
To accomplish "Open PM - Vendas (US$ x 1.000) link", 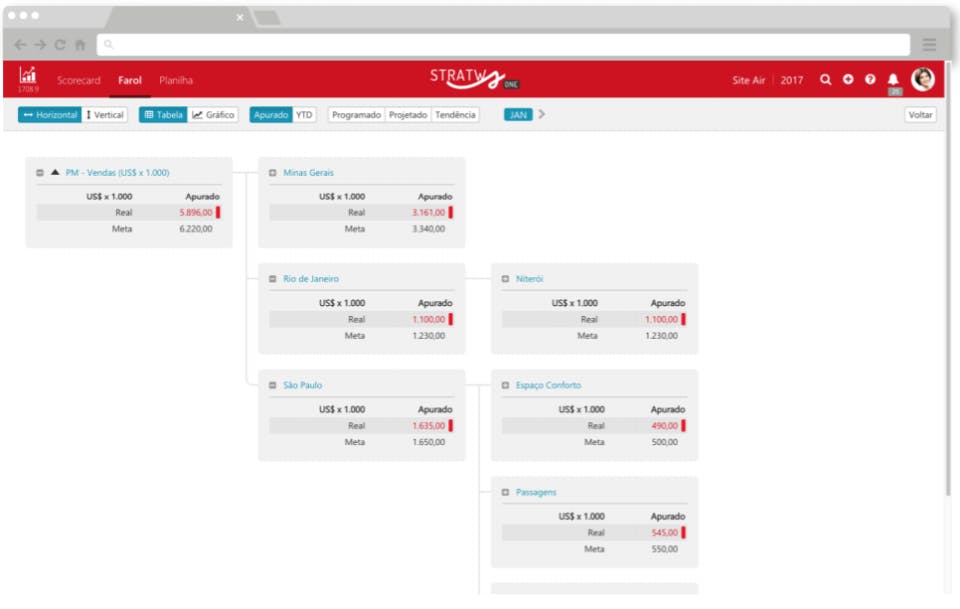I will [x=118, y=173].
